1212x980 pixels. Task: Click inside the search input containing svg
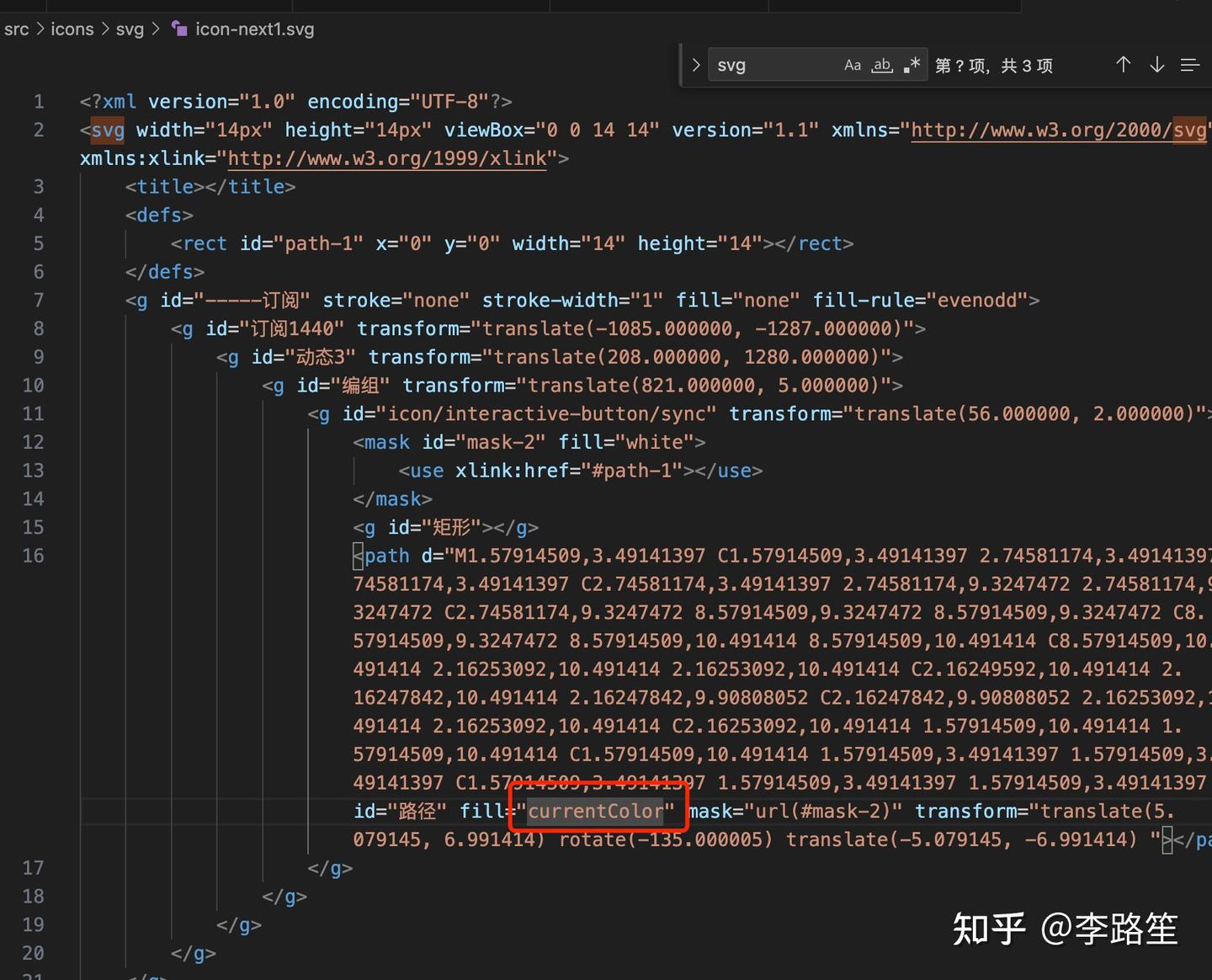[774, 64]
